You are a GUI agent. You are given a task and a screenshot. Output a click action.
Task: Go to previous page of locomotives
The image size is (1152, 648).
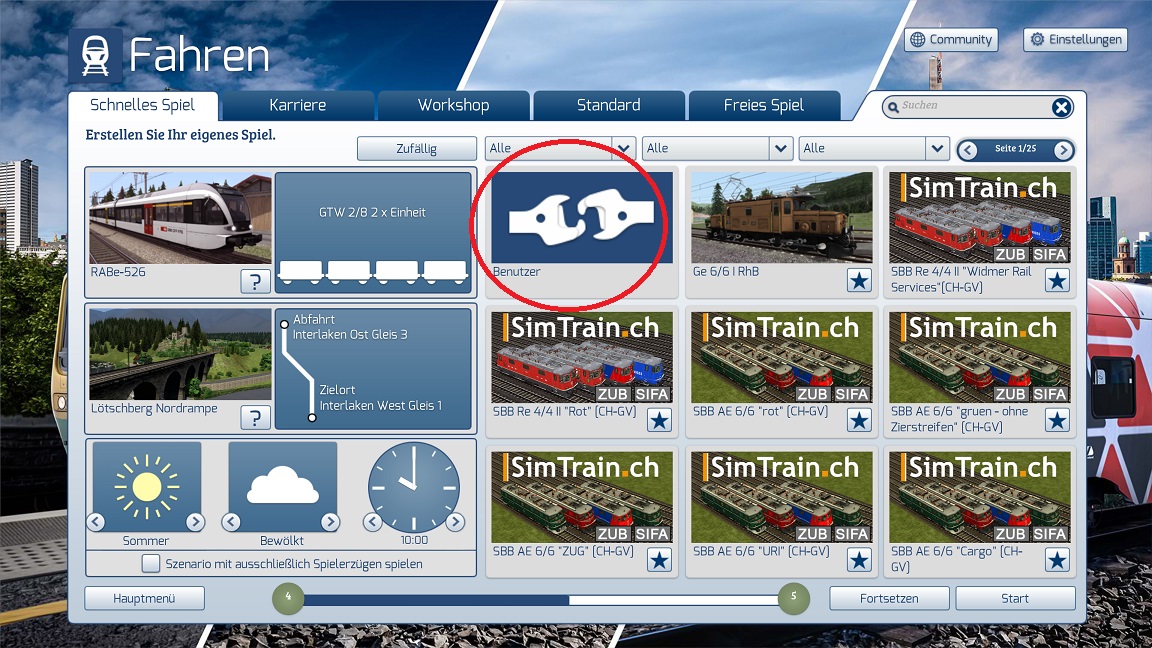(968, 150)
